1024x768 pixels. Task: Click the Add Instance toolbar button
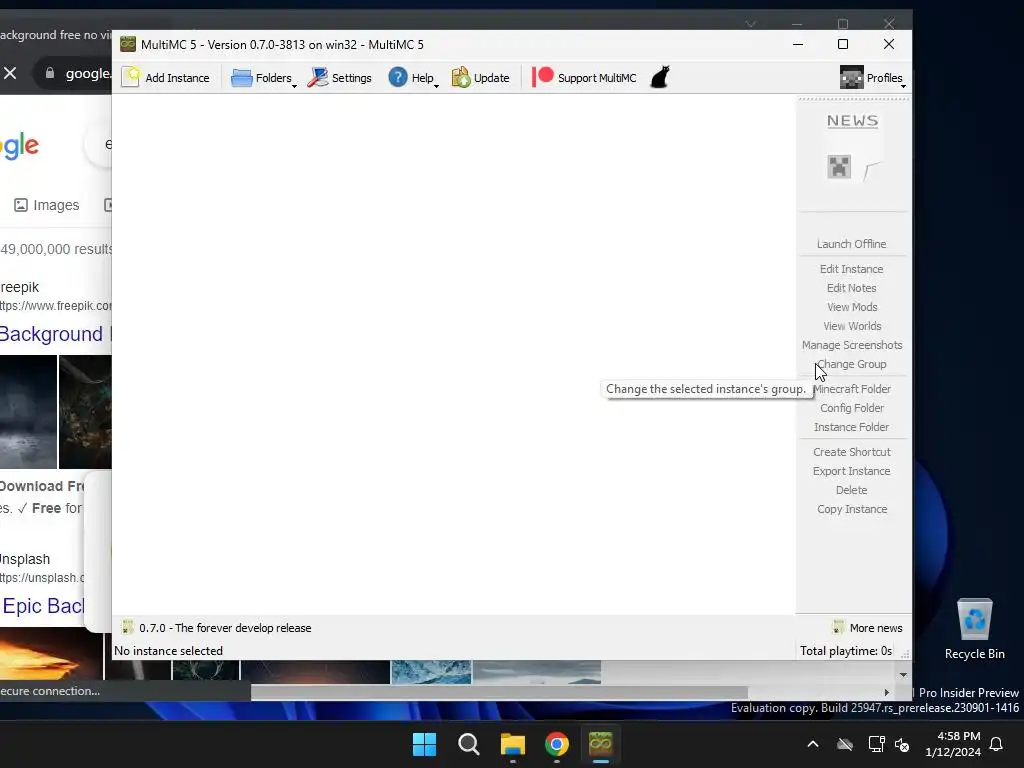pos(166,78)
